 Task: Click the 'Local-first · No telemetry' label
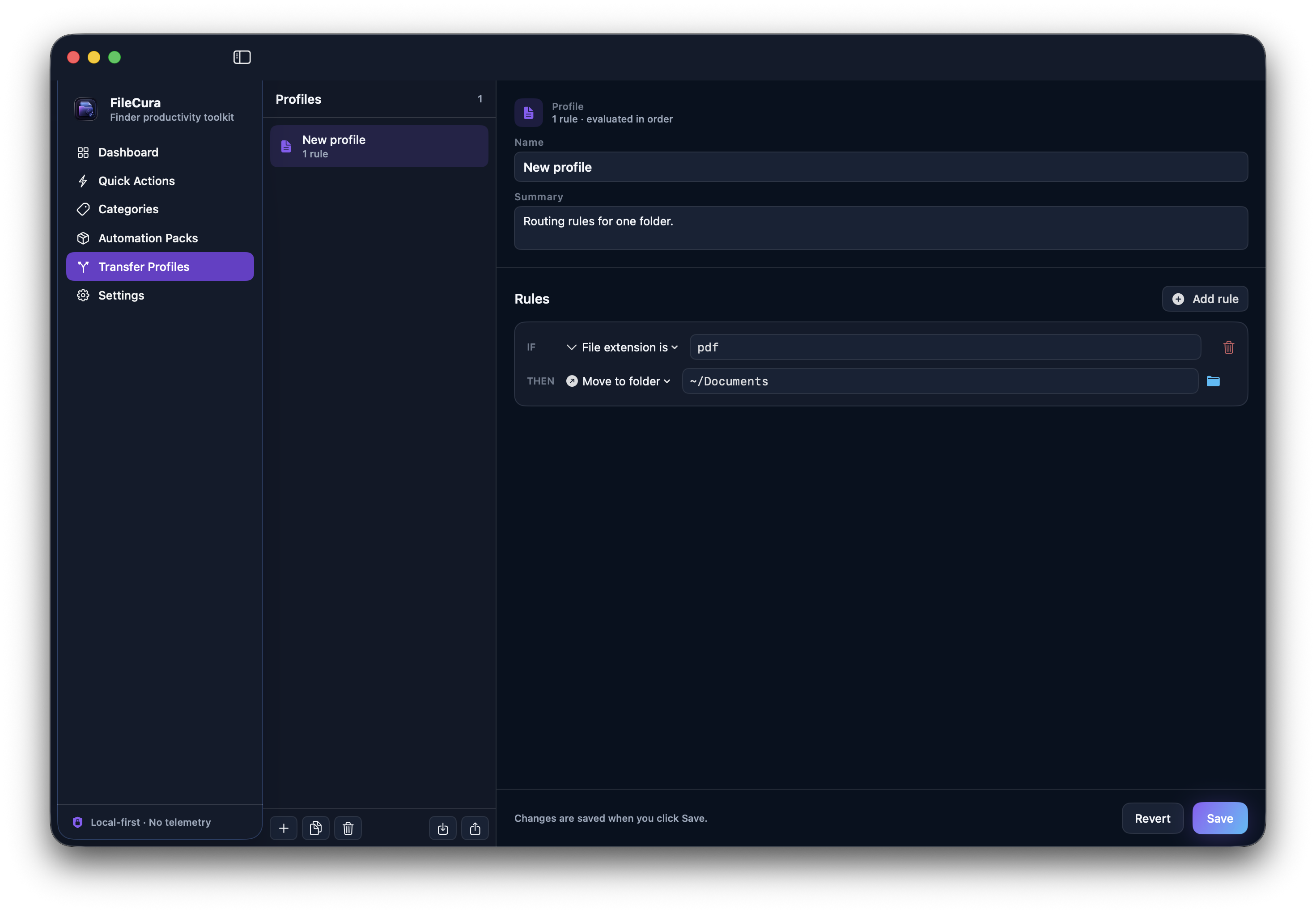click(x=151, y=822)
